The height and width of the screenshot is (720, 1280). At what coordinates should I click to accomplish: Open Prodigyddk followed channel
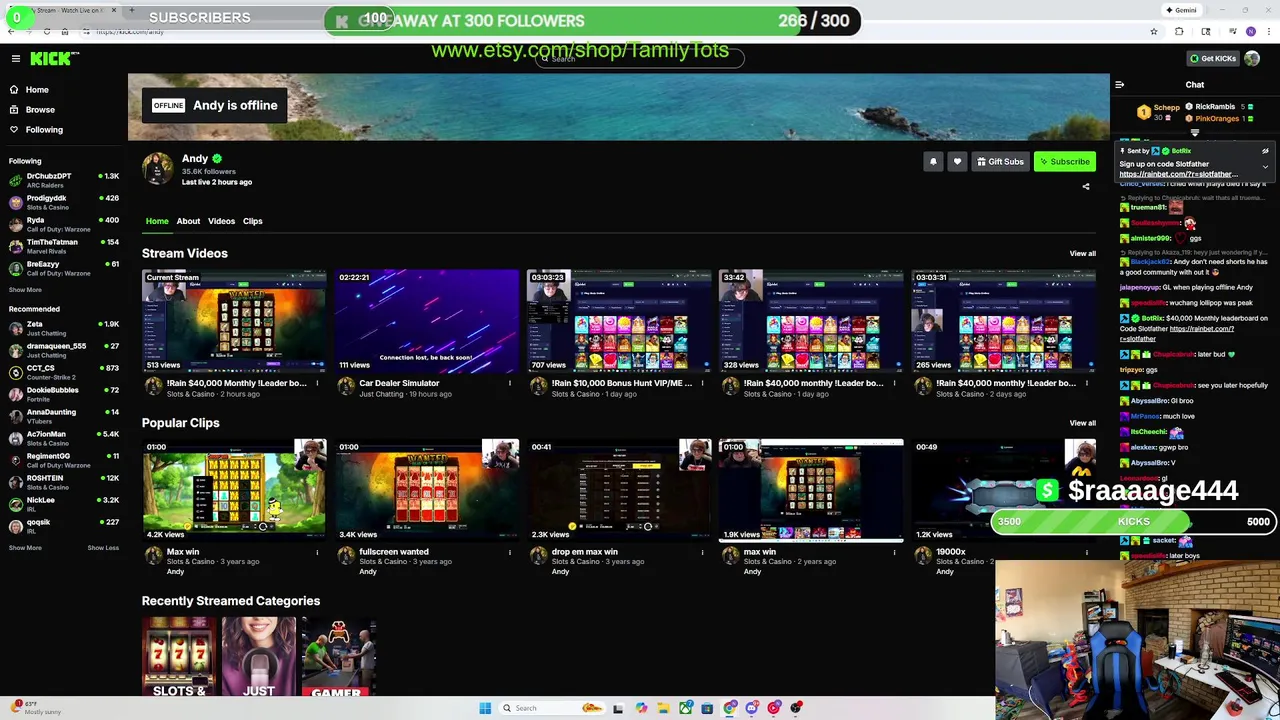pos(63,202)
